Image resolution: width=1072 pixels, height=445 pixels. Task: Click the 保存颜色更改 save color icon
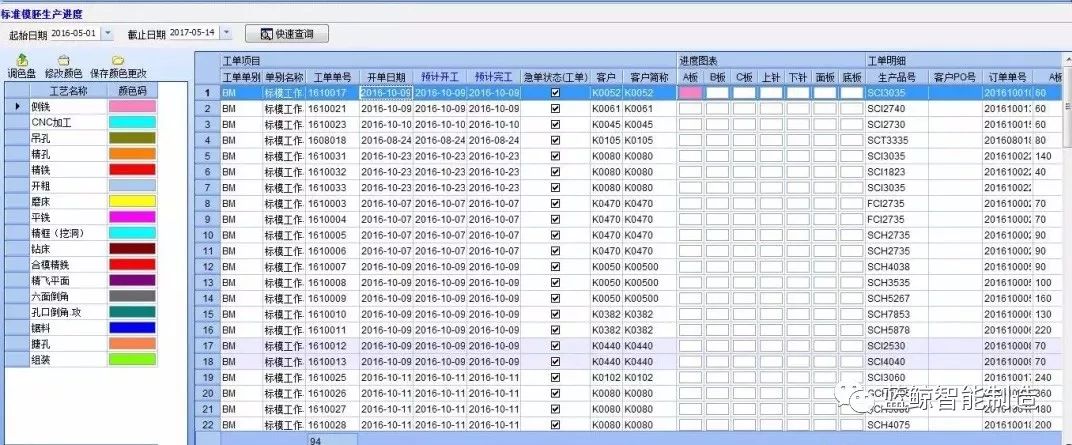pyautogui.click(x=118, y=61)
